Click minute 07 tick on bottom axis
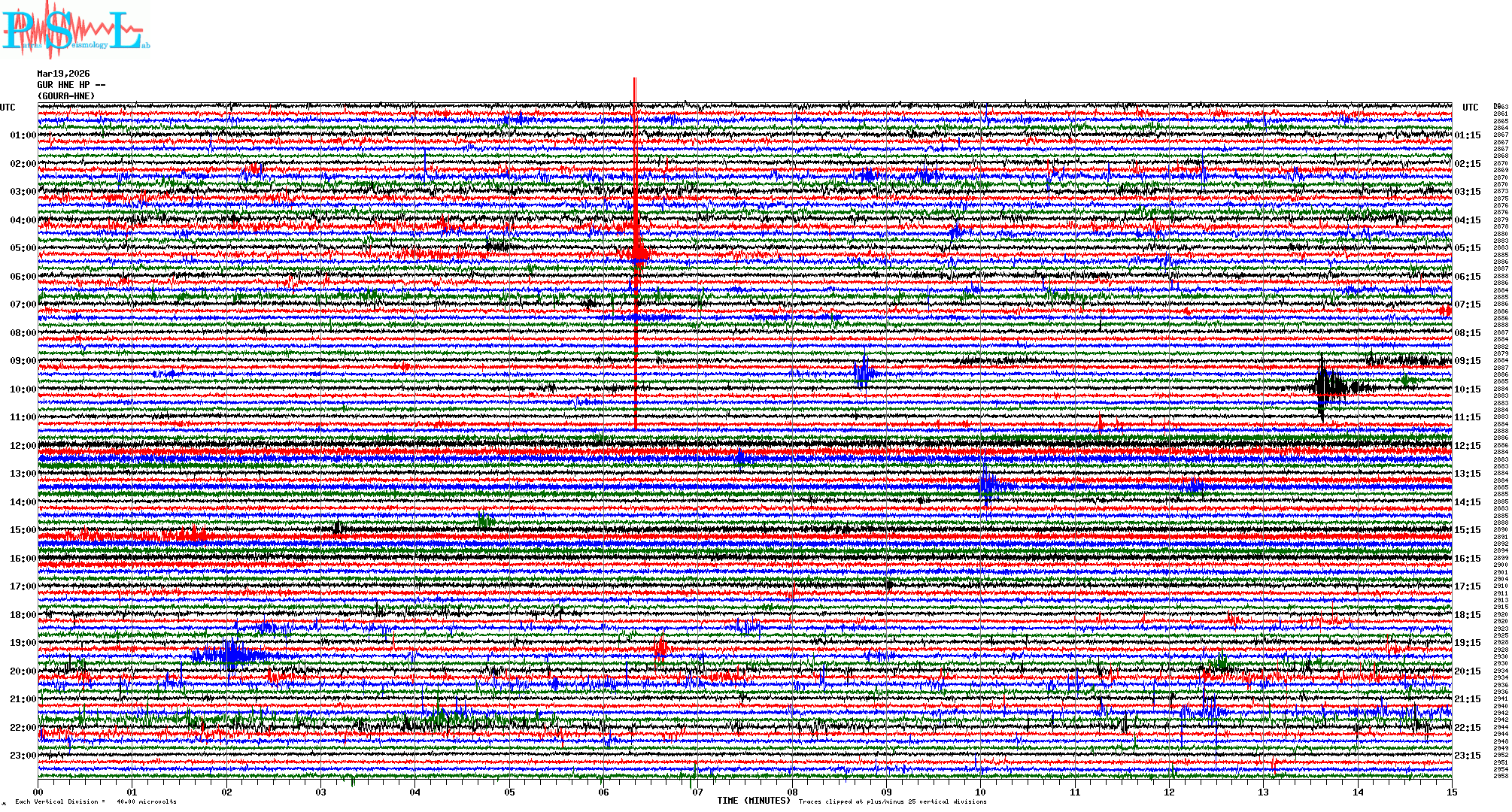This screenshot has height=812, width=1512. (x=697, y=792)
